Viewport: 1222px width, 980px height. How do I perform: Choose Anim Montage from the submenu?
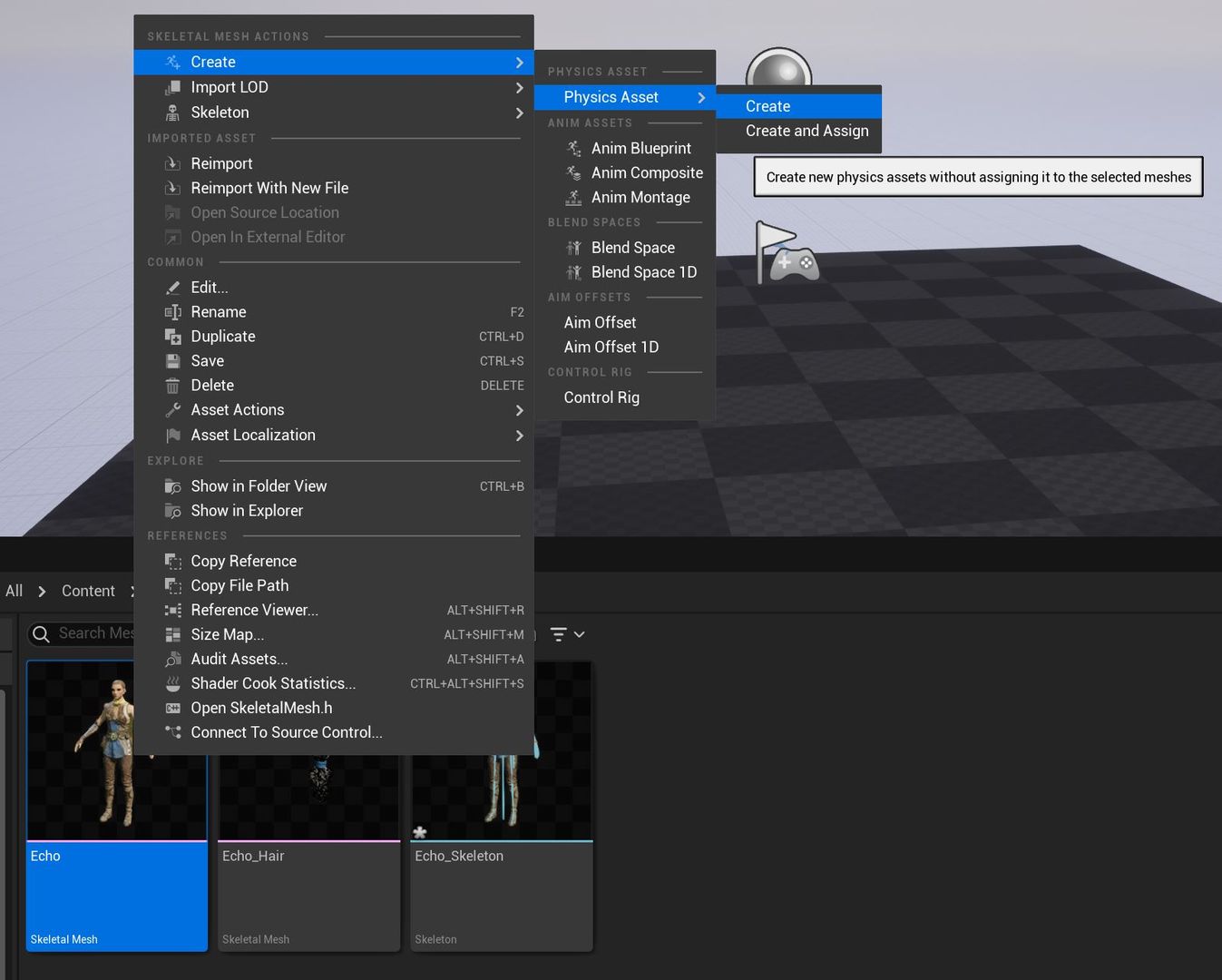[640, 197]
